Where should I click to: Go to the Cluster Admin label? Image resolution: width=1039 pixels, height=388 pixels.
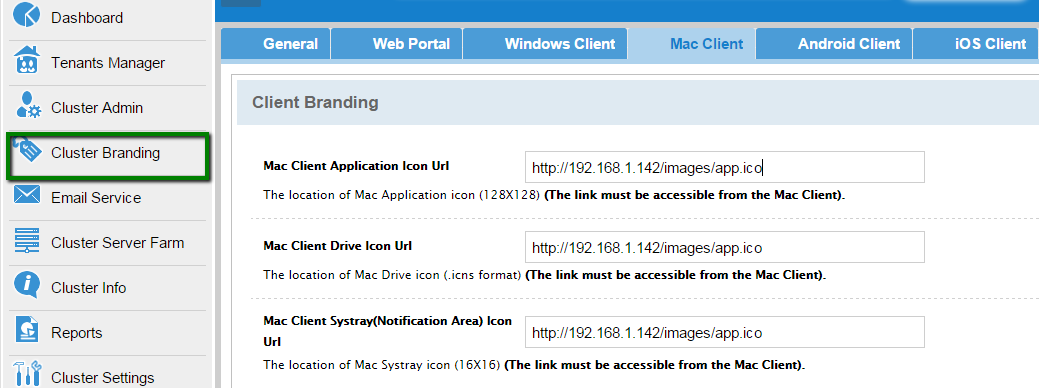click(x=97, y=108)
